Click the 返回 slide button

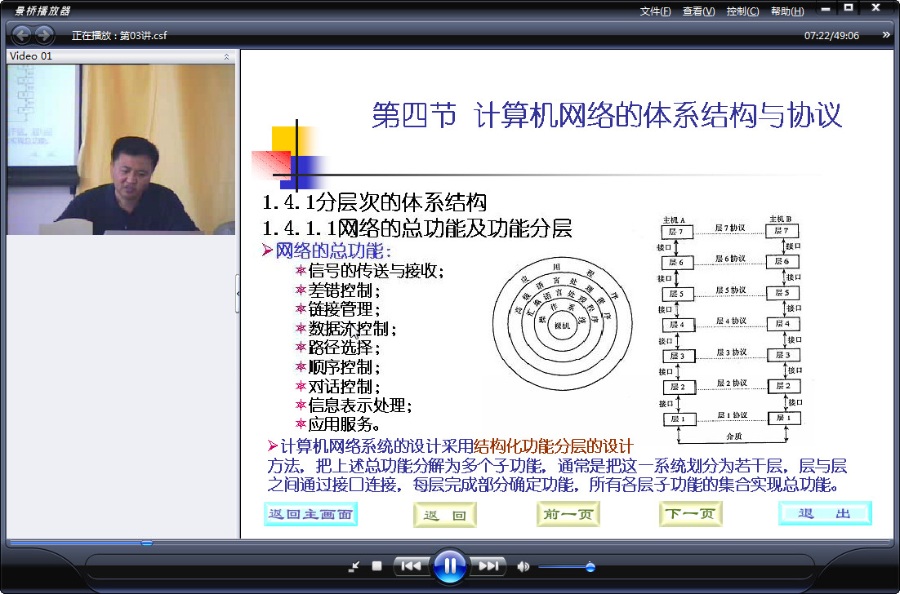(445, 515)
